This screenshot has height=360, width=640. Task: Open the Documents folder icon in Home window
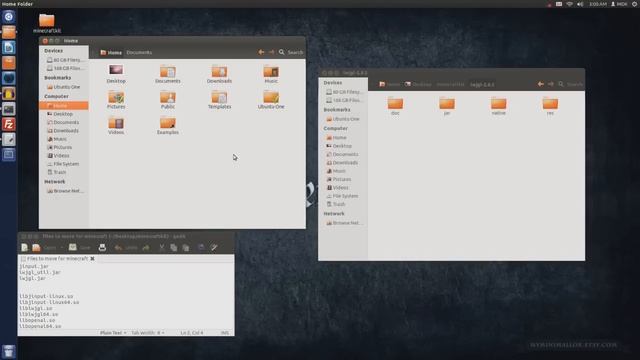tap(168, 73)
